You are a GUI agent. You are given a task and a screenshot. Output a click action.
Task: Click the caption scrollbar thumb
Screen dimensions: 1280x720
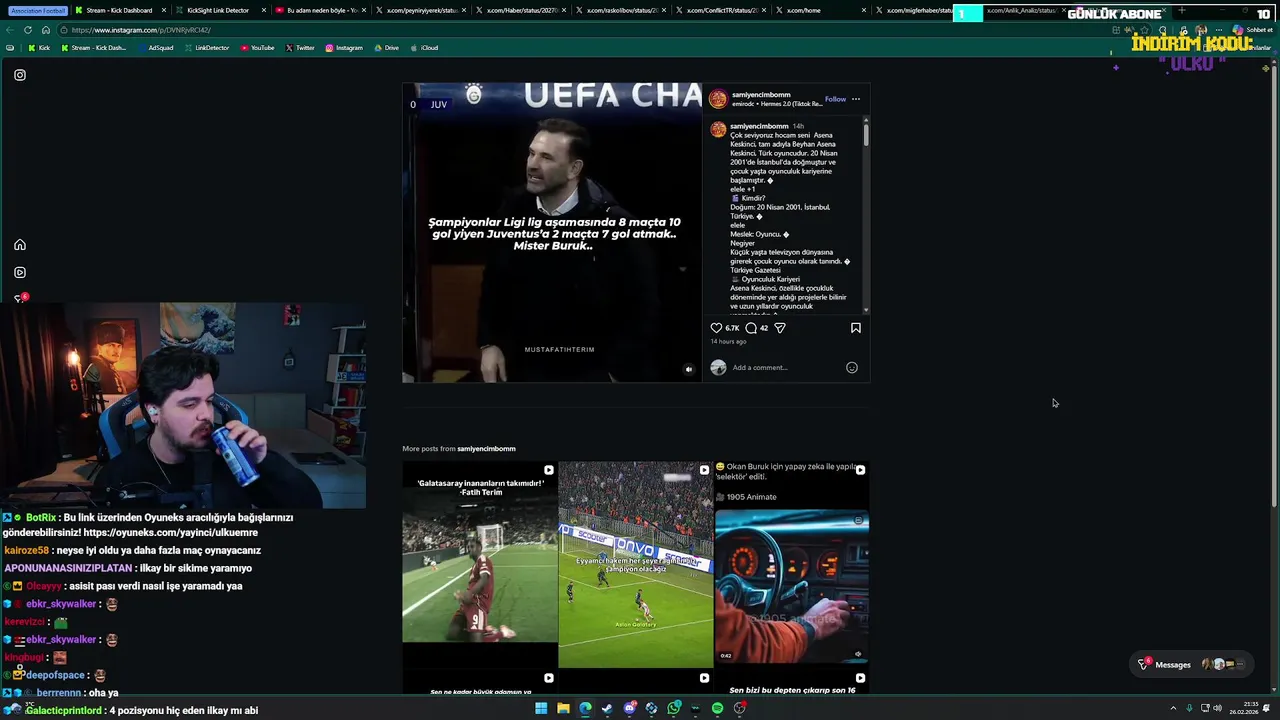tap(866, 135)
